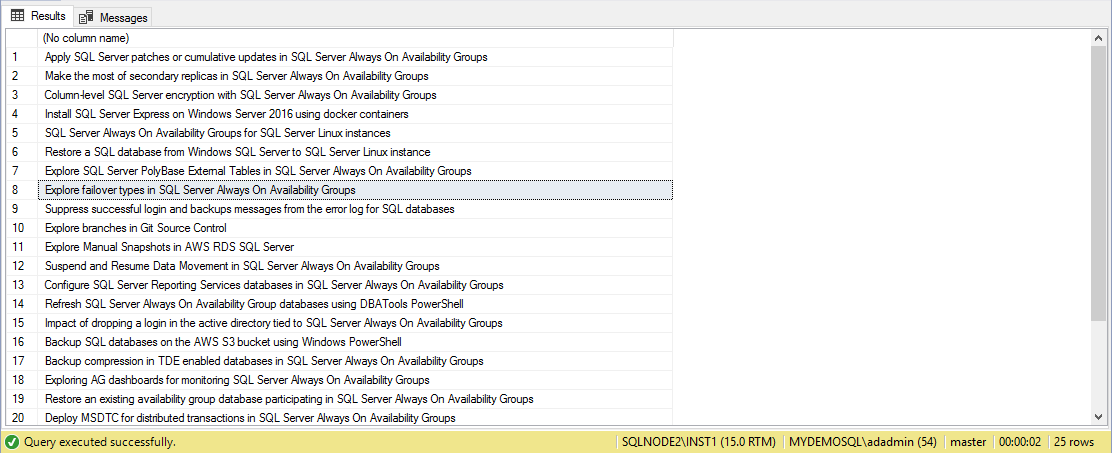Select Backup SQL databases on AWS S3 row
The height and width of the screenshot is (453, 1112).
tap(355, 342)
